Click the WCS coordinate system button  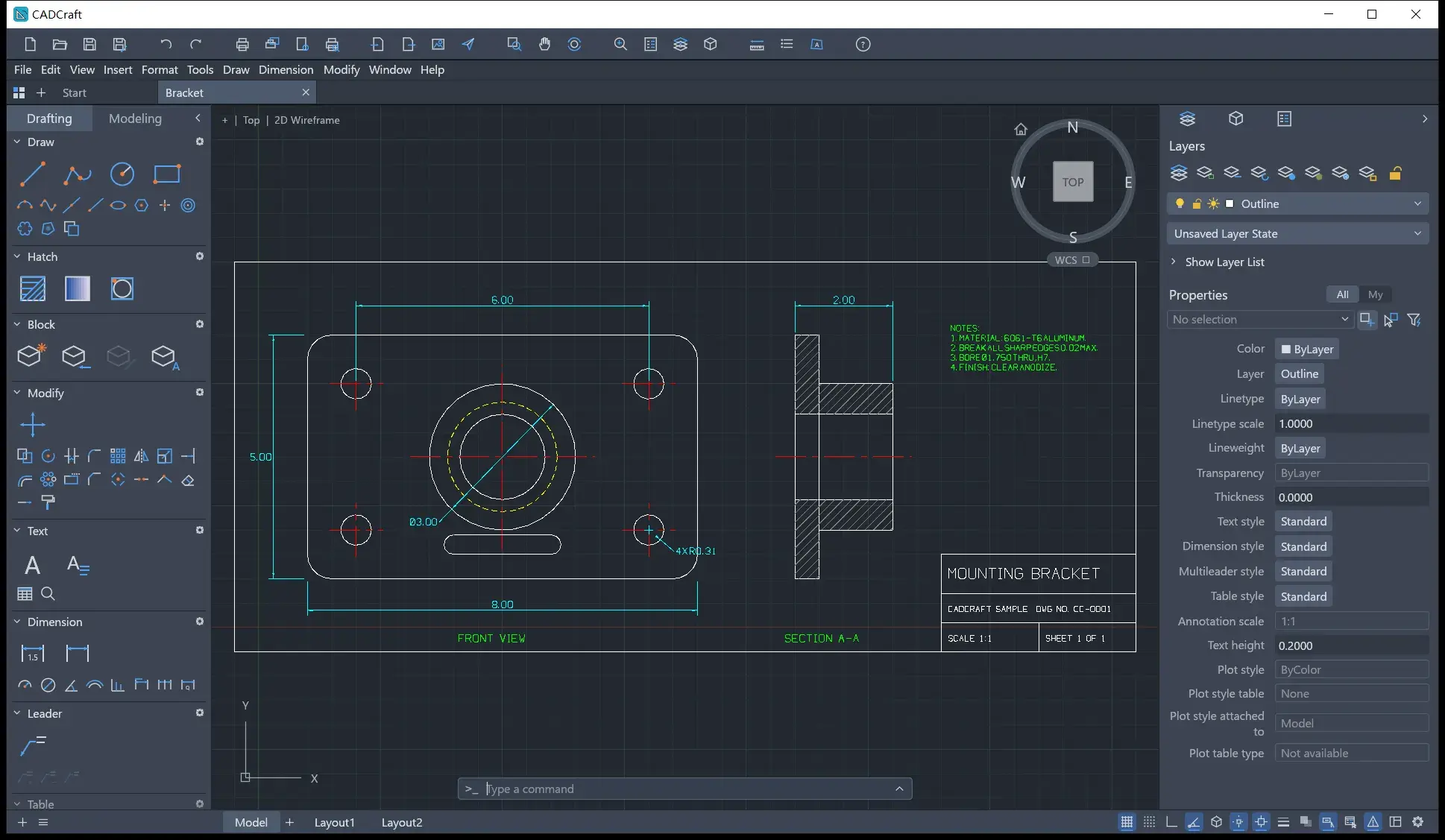pos(1072,260)
